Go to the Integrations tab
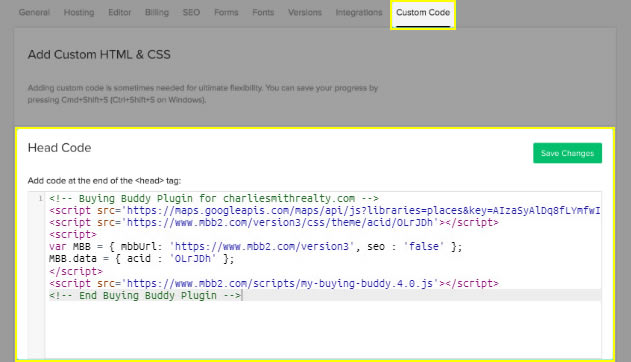This screenshot has width=631, height=362. point(359,12)
